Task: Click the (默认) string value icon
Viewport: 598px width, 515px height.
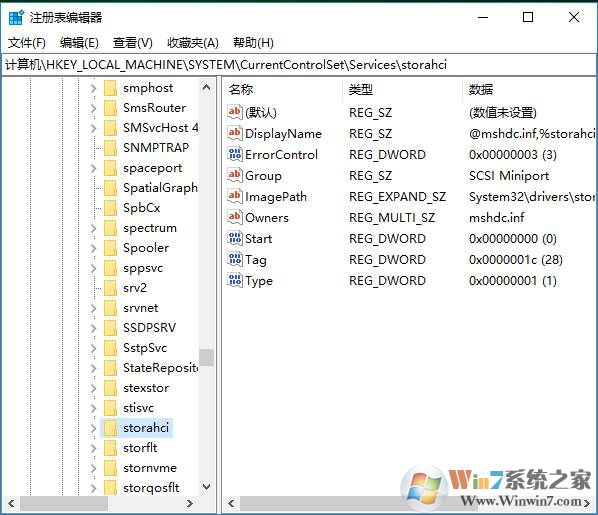Action: tap(235, 112)
